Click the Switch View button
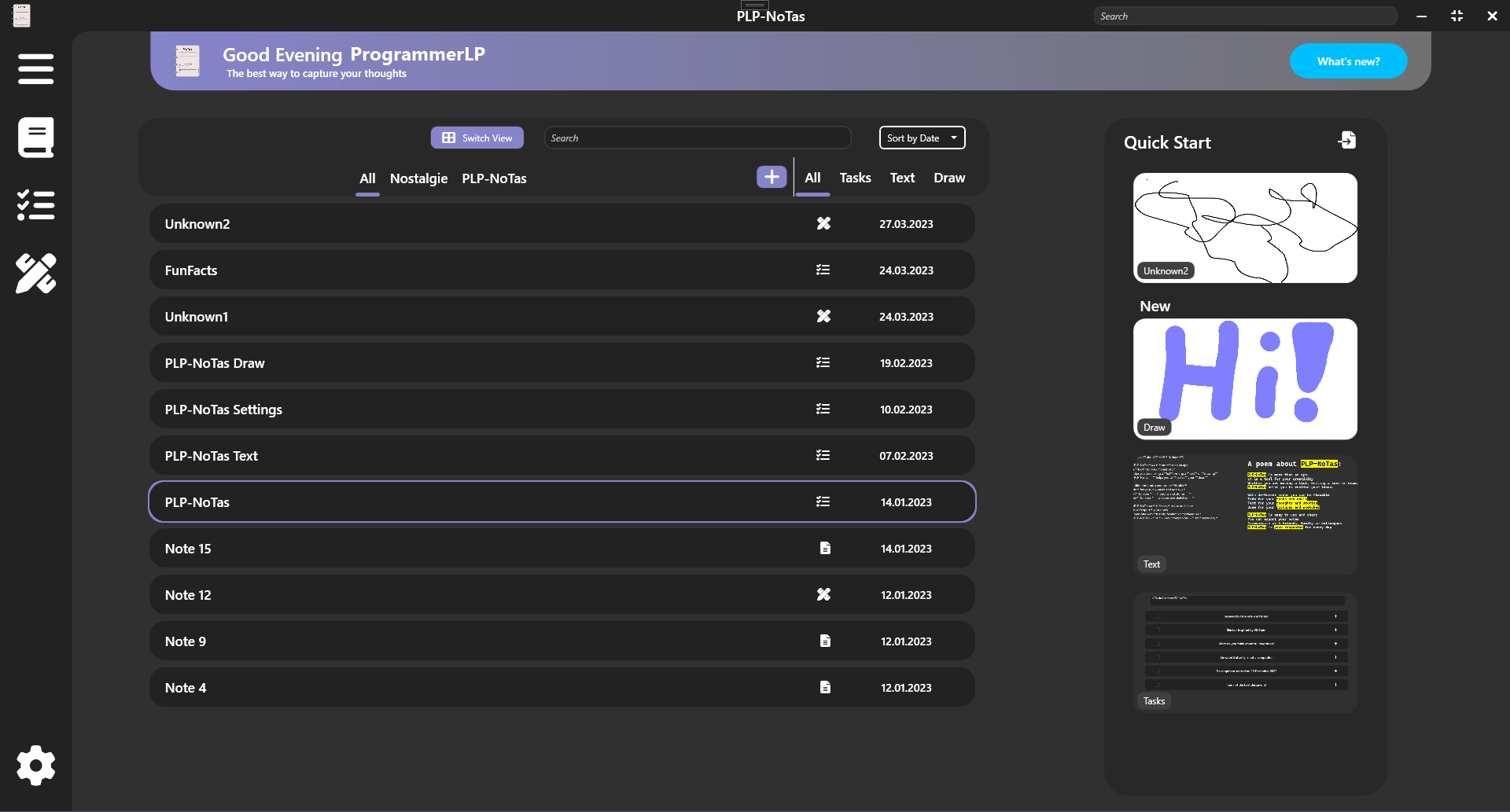 click(x=477, y=138)
